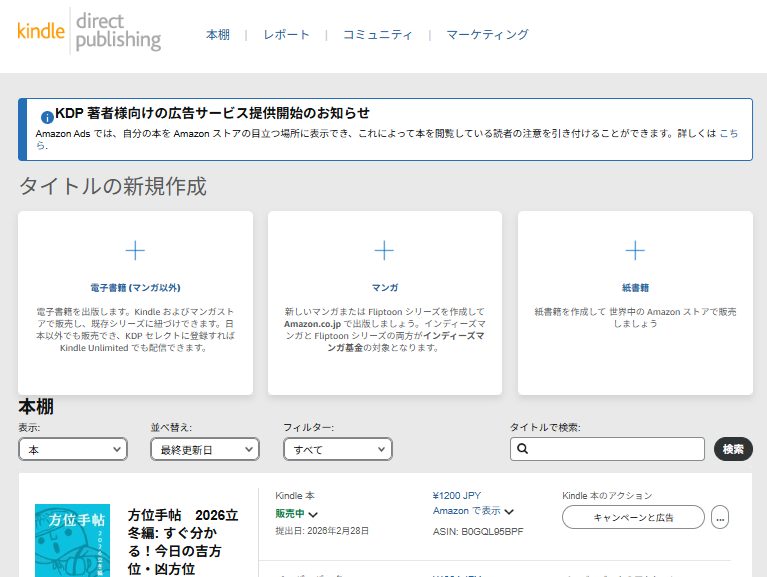Image resolution: width=767 pixels, height=577 pixels.
Task: Open the ellipsis more-actions button
Action: [720, 517]
